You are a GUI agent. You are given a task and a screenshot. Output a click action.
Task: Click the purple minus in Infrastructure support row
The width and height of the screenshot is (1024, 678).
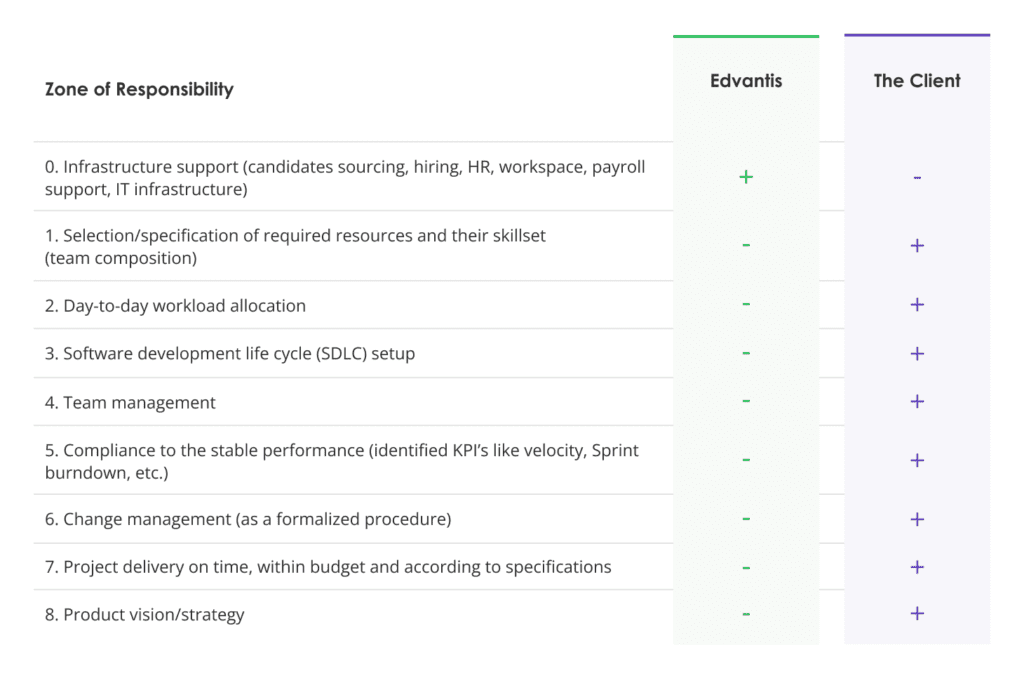(x=917, y=178)
